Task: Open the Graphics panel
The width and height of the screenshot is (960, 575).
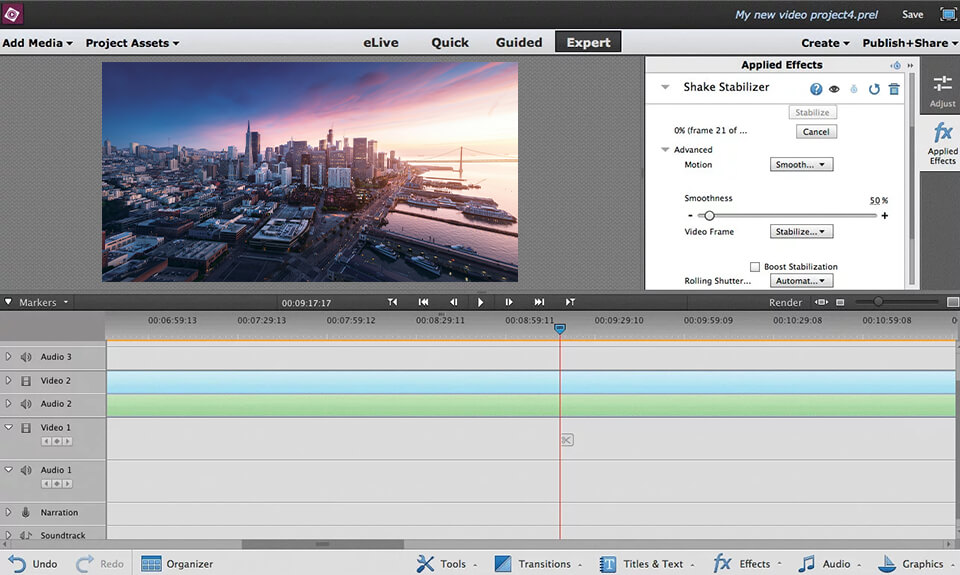Action: 917,564
